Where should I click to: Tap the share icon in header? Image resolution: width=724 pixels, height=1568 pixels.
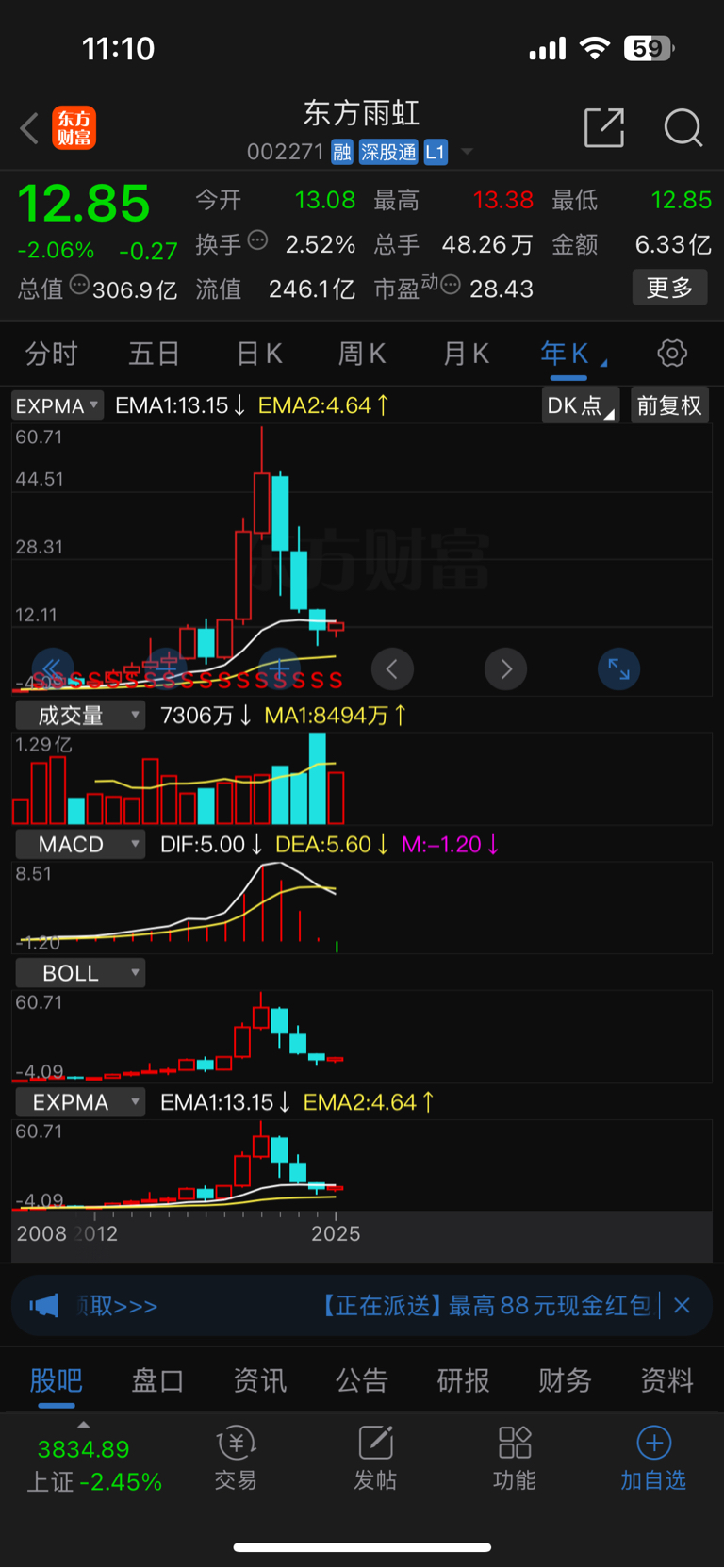click(x=604, y=127)
